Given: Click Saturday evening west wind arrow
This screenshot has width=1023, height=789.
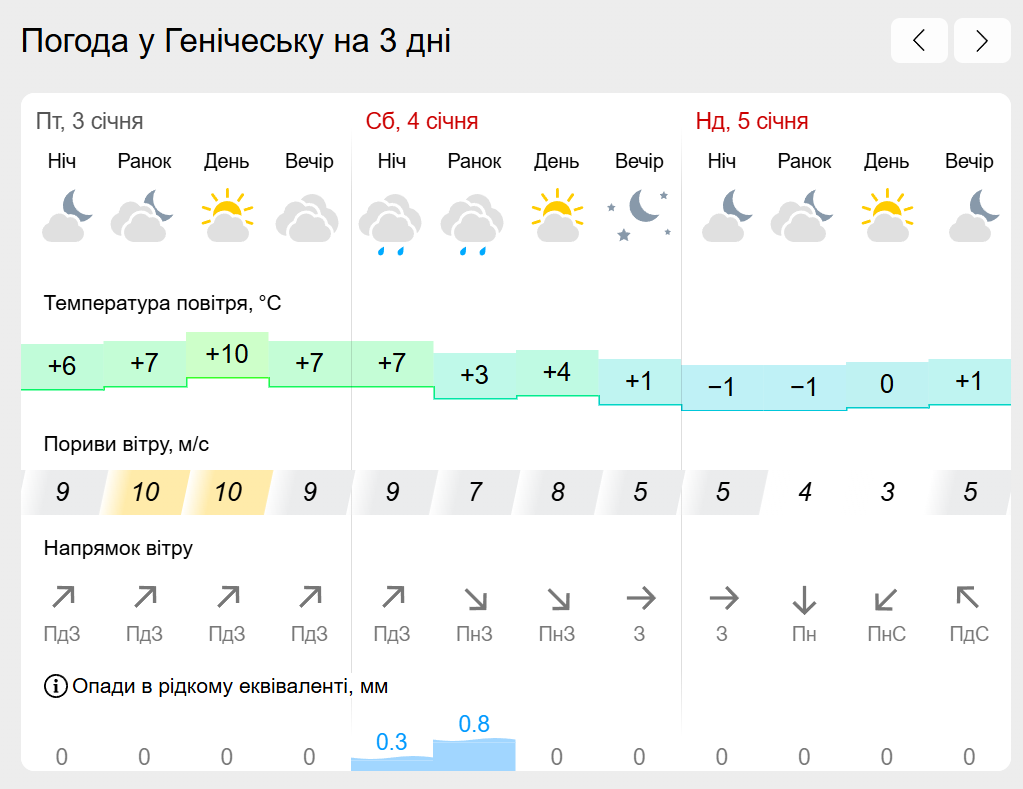Looking at the screenshot, I should (641, 598).
